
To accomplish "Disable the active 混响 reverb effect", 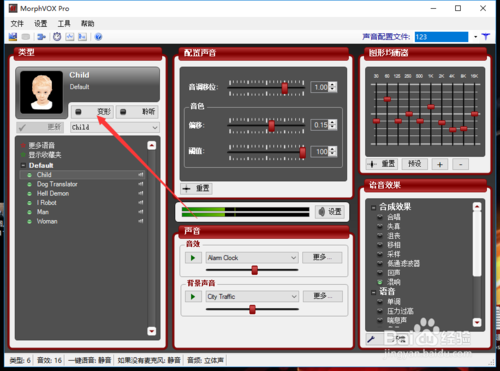I will point(380,282).
